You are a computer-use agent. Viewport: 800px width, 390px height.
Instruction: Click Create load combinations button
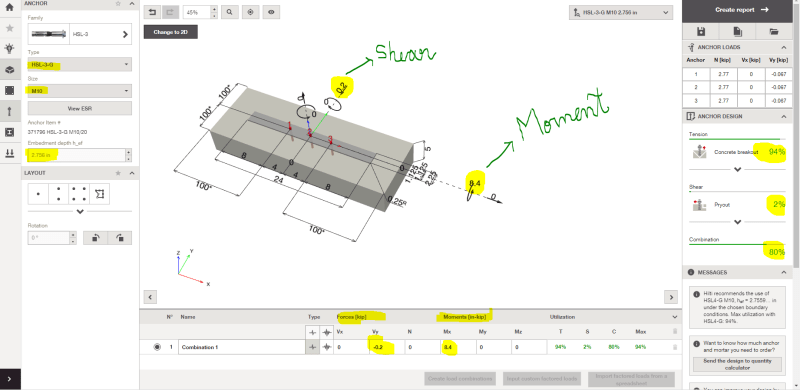coord(460,379)
